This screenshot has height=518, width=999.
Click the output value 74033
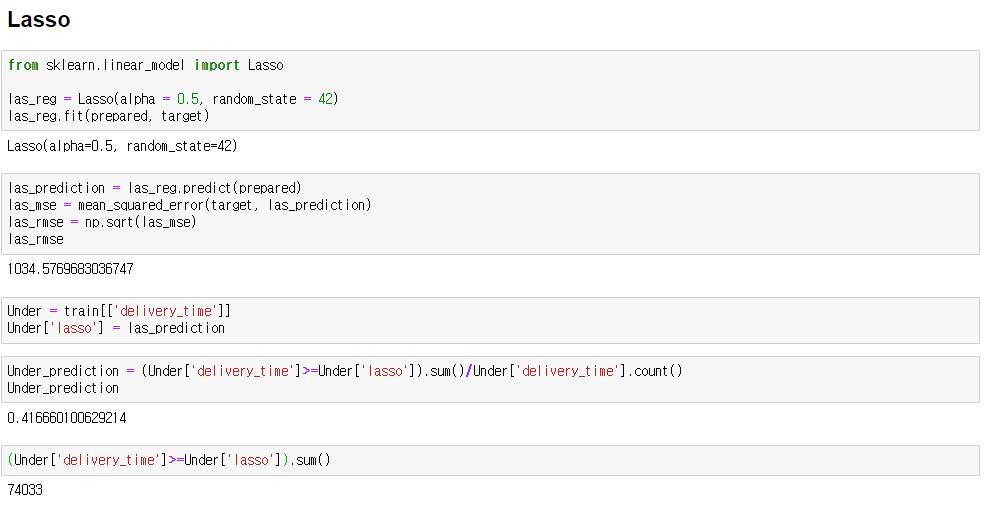pos(25,490)
